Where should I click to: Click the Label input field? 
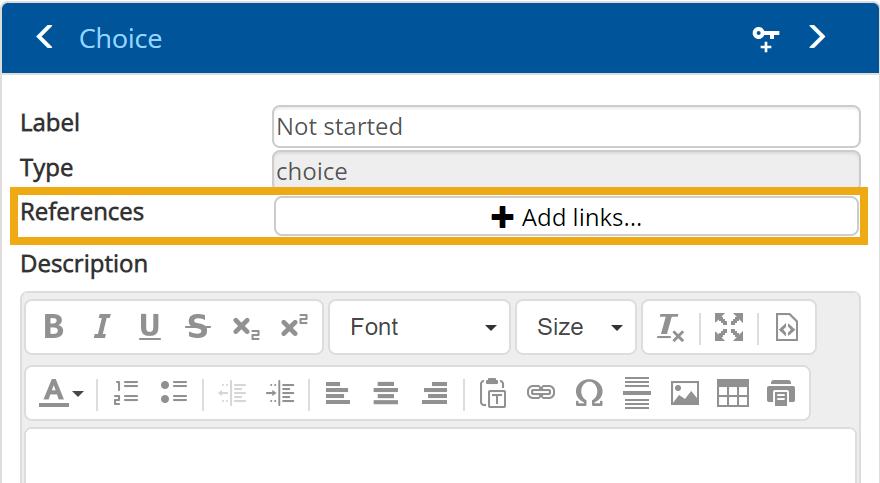pyautogui.click(x=566, y=127)
